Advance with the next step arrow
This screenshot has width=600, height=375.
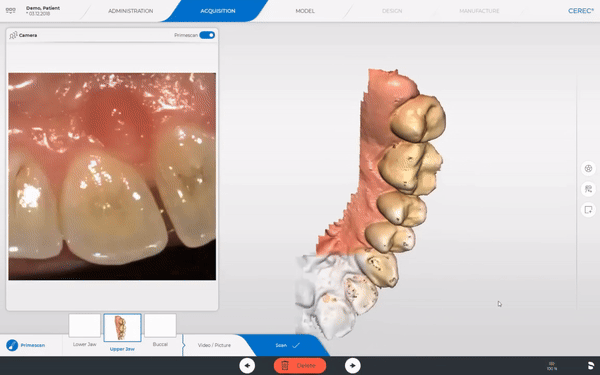tap(352, 365)
